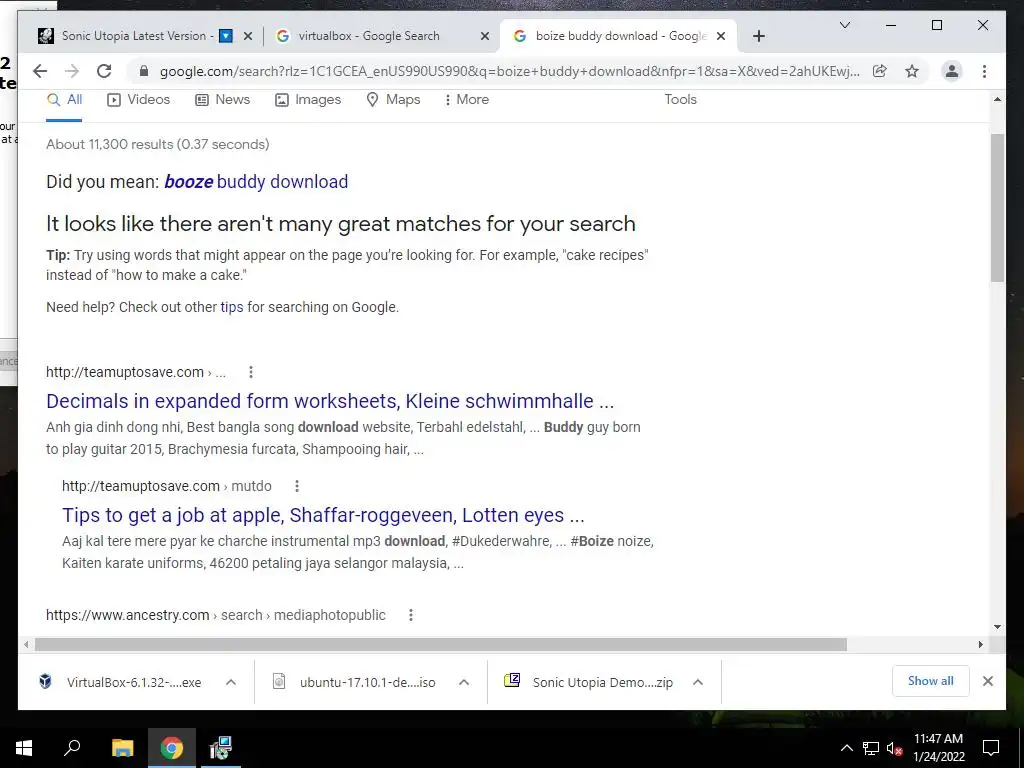Click the scroll down arrow
1024x768 pixels.
[x=997, y=626]
